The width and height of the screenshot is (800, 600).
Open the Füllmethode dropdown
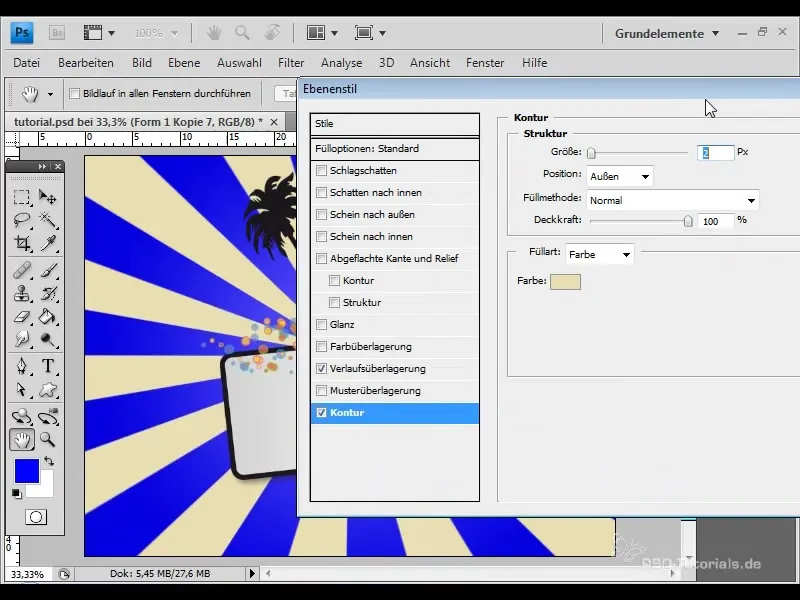(672, 201)
